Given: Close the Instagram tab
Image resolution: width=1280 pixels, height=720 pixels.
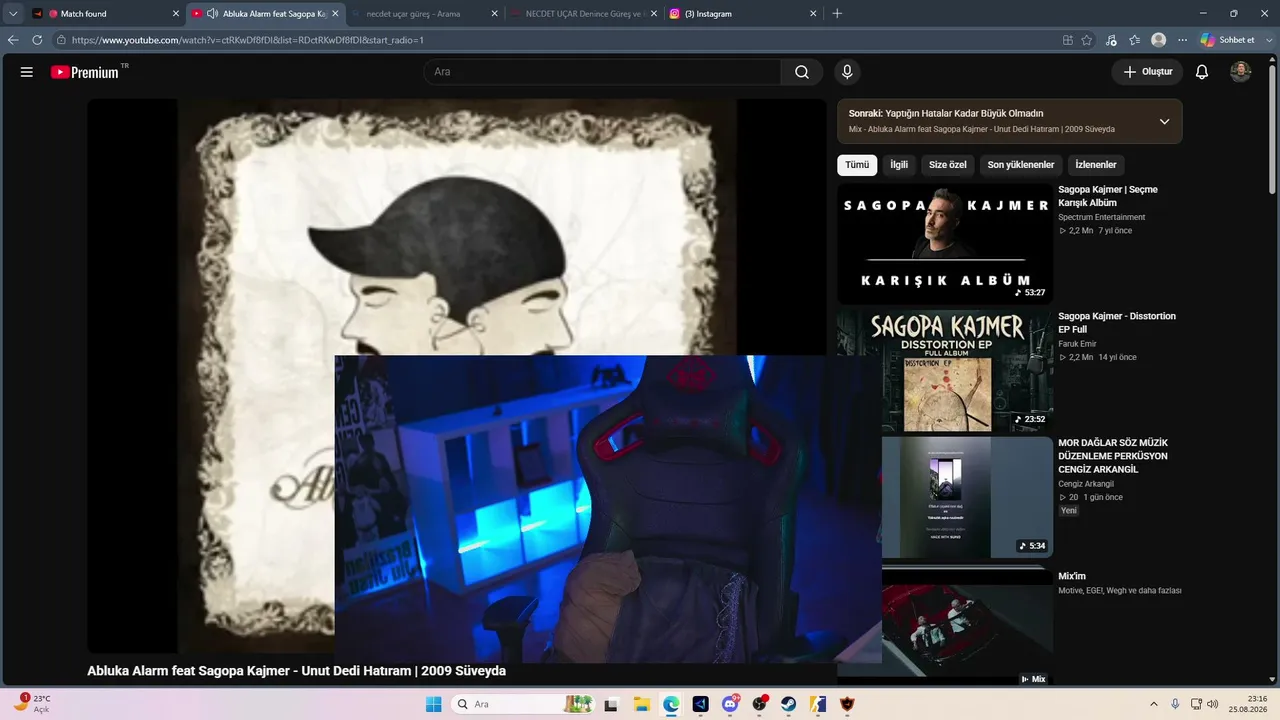Looking at the screenshot, I should [x=813, y=14].
